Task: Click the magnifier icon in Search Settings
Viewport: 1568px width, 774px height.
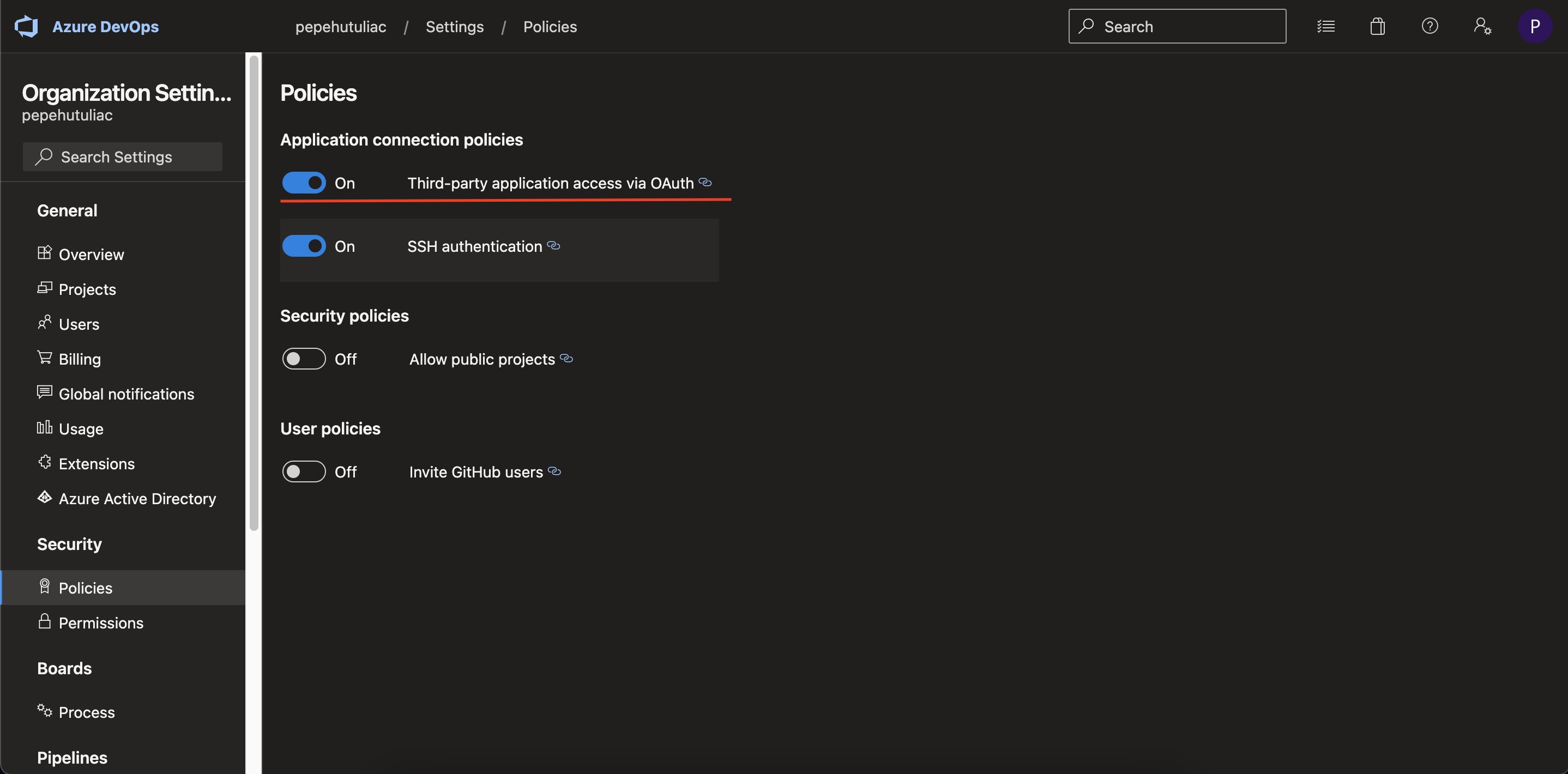Action: pos(44,156)
